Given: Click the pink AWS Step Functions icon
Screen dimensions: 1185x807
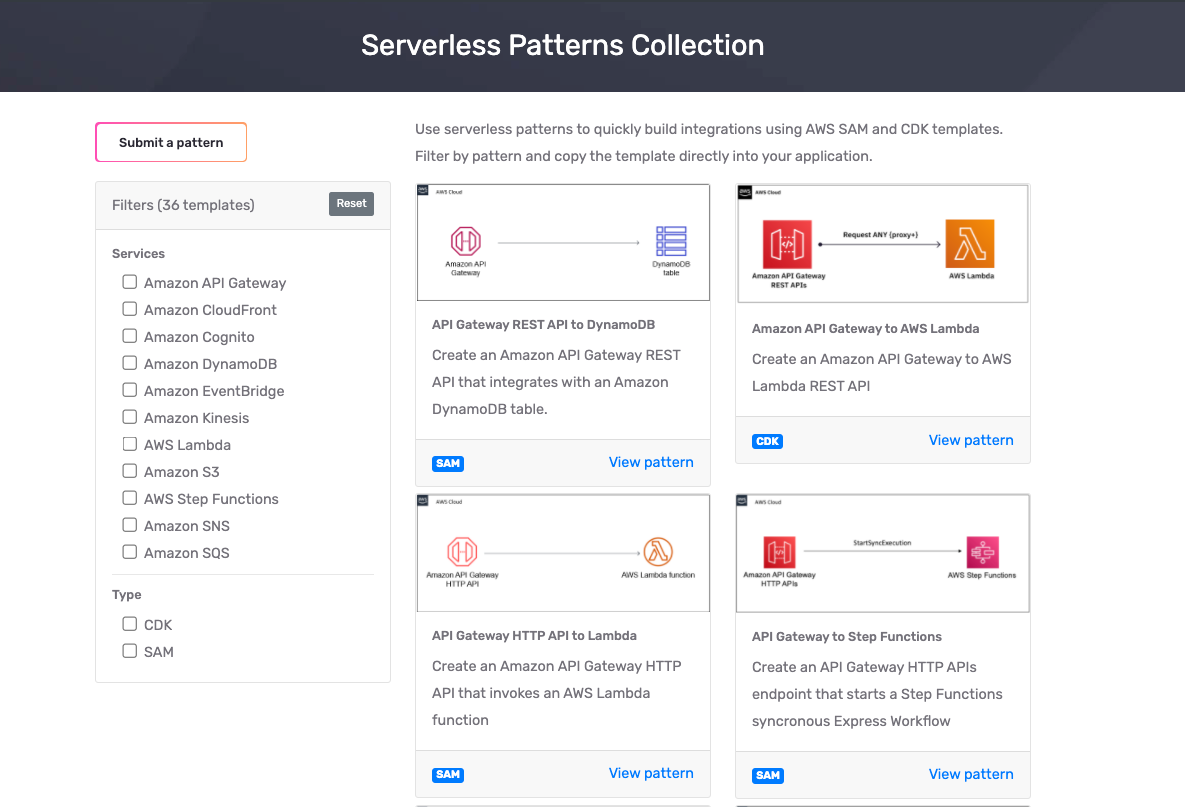Looking at the screenshot, I should click(982, 552).
